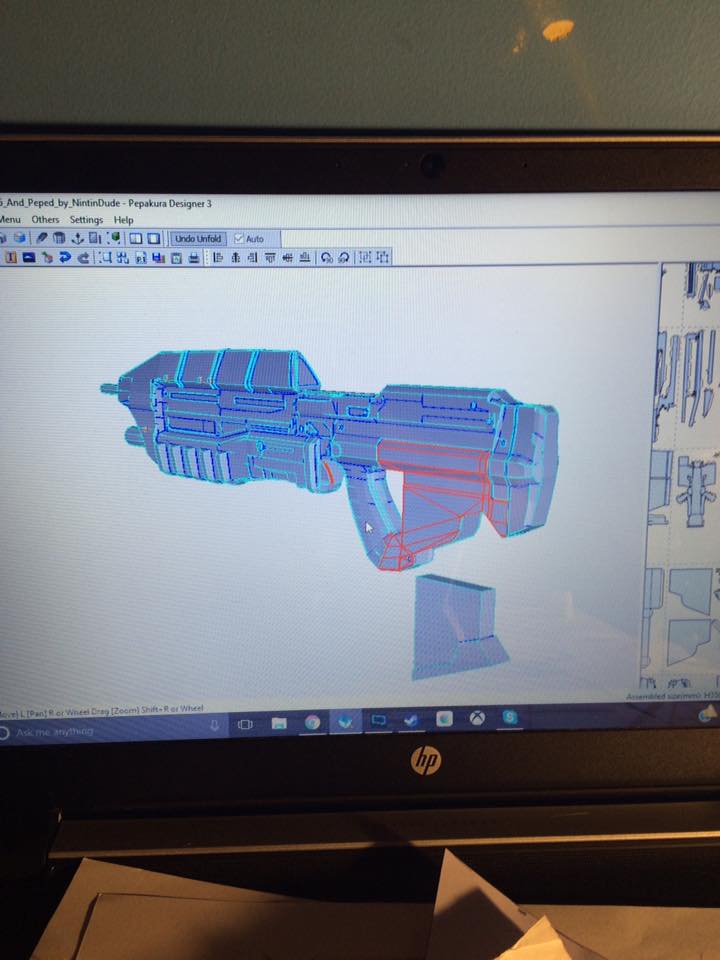Screen dimensions: 720x960
Task: Align selected parts to the top
Action: coord(270,258)
